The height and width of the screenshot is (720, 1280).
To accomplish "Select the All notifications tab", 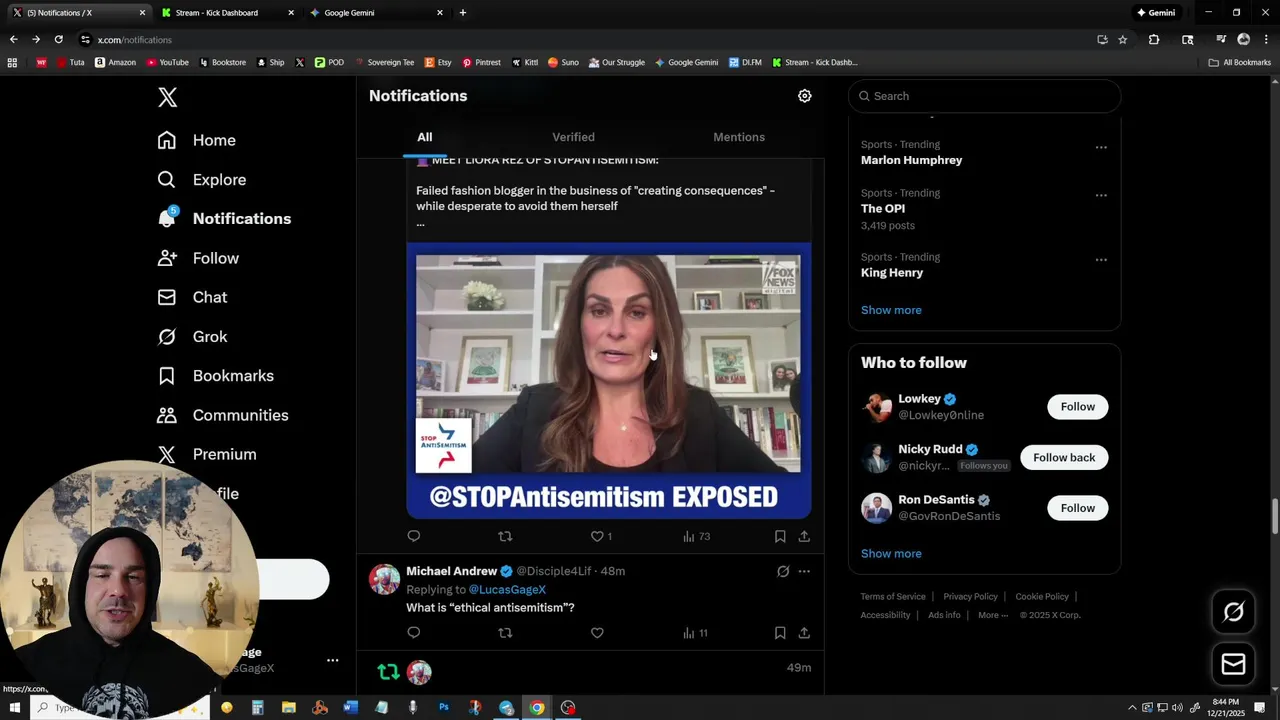I will click(425, 137).
